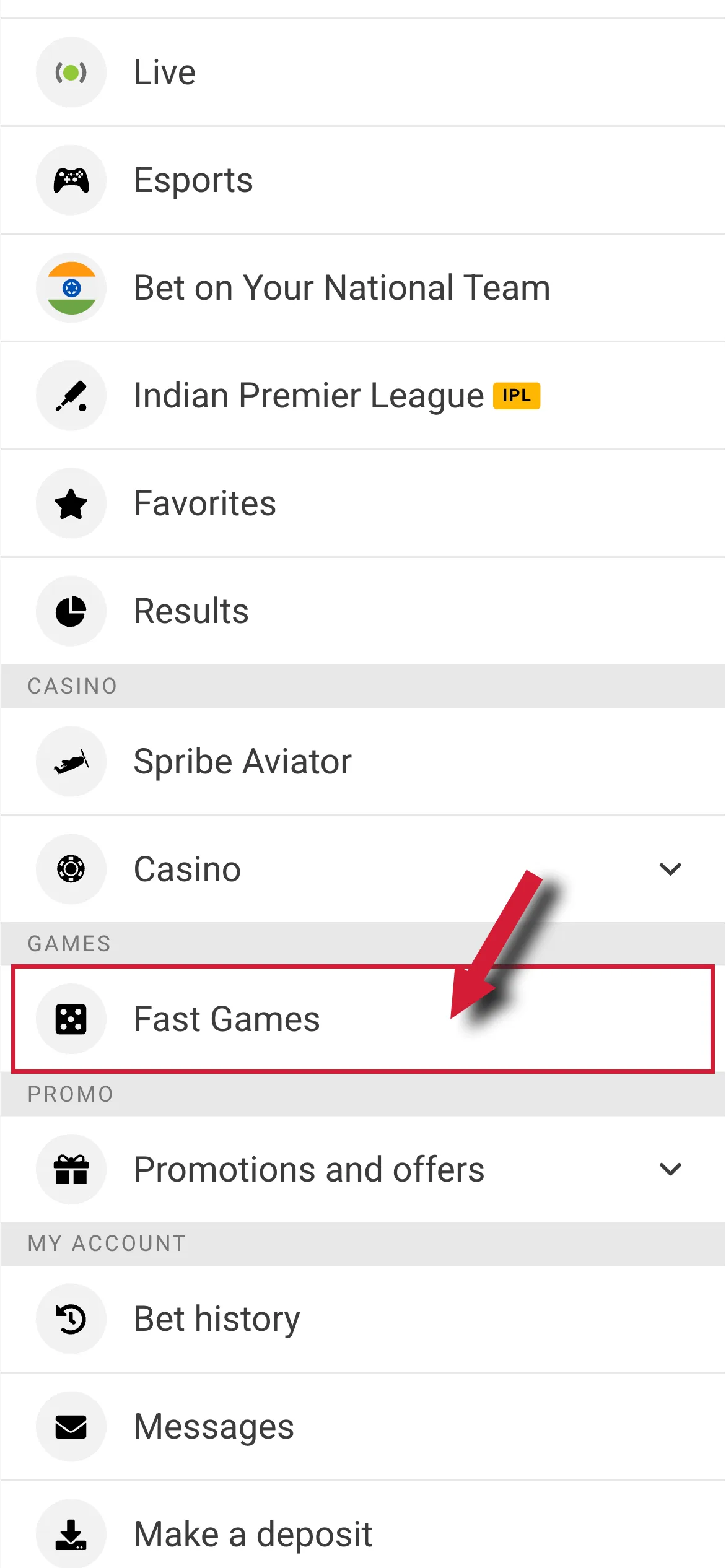The image size is (726, 1568).
Task: Select the star icon for Favorites
Action: coord(71,503)
